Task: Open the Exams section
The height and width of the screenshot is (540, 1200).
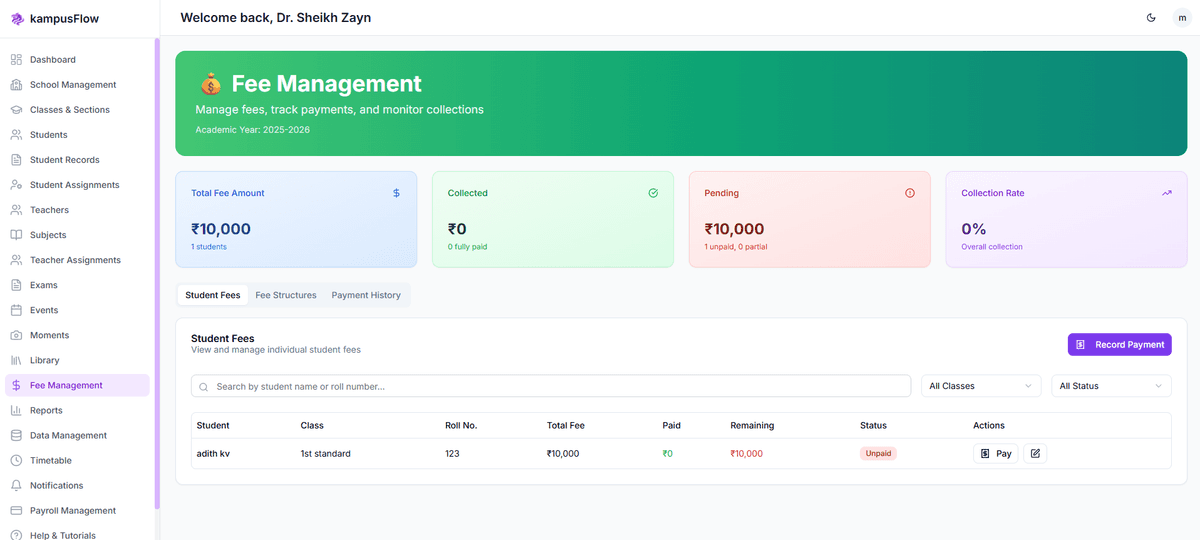Action: [77, 285]
